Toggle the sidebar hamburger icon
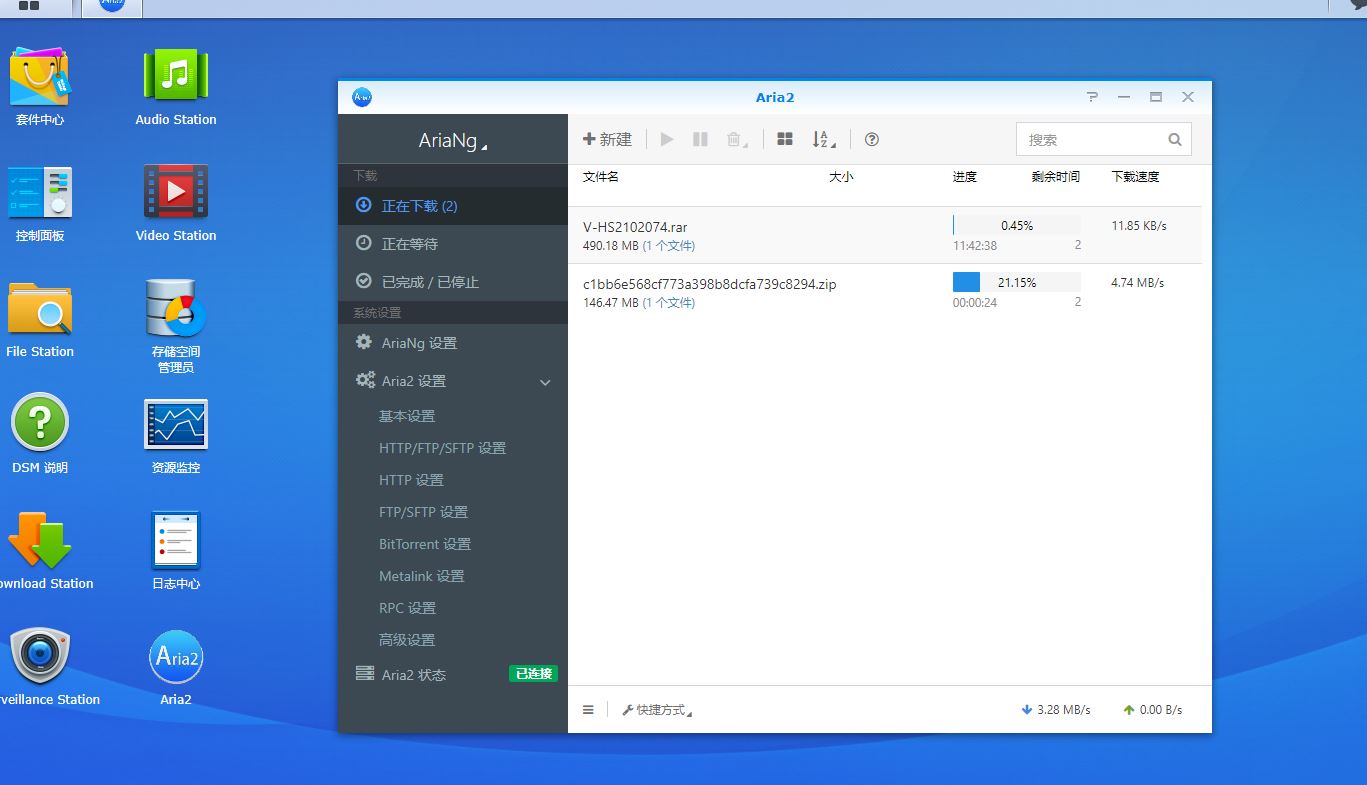This screenshot has width=1367, height=785. point(588,710)
